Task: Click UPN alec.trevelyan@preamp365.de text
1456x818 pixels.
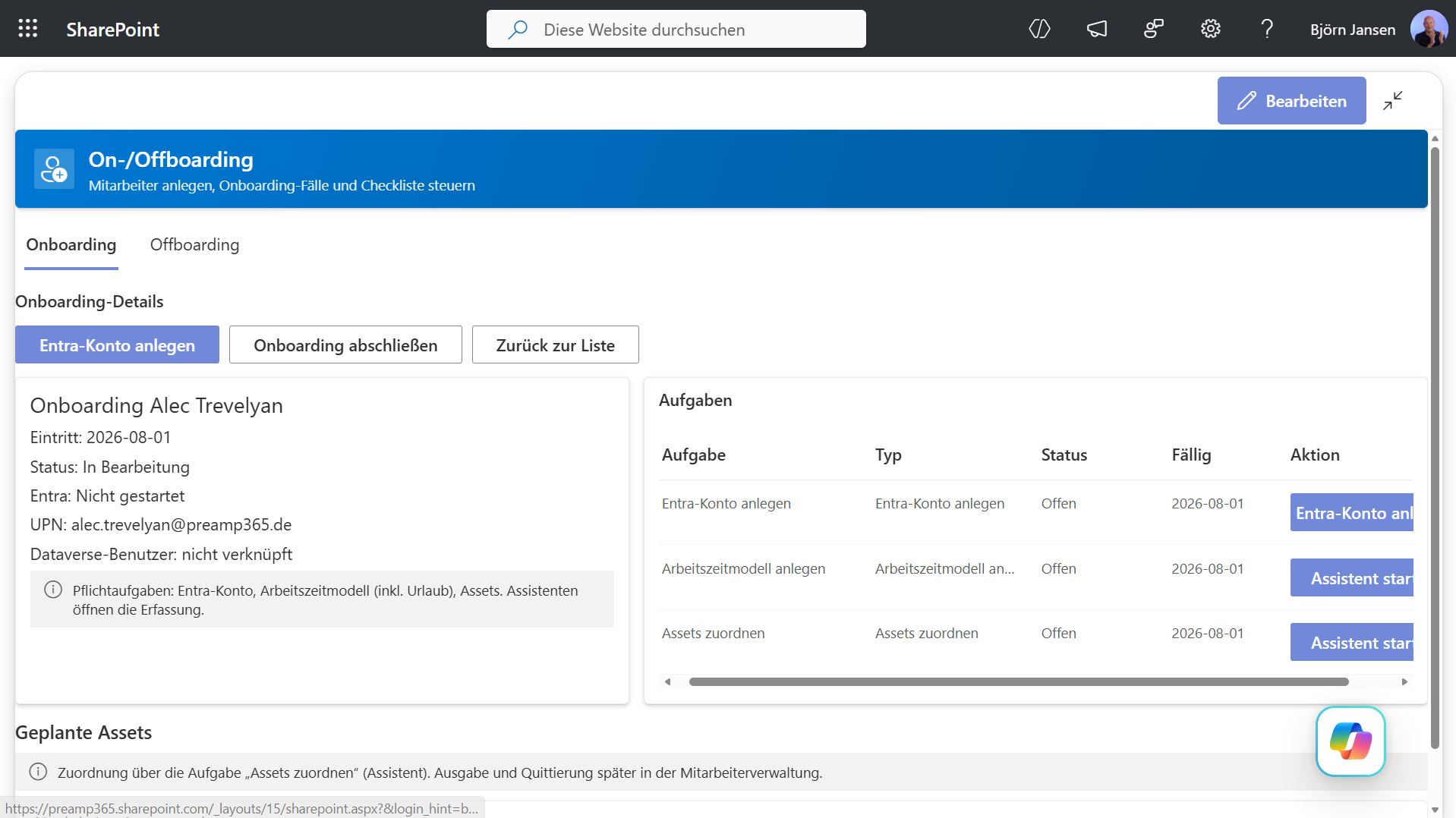Action: (161, 525)
